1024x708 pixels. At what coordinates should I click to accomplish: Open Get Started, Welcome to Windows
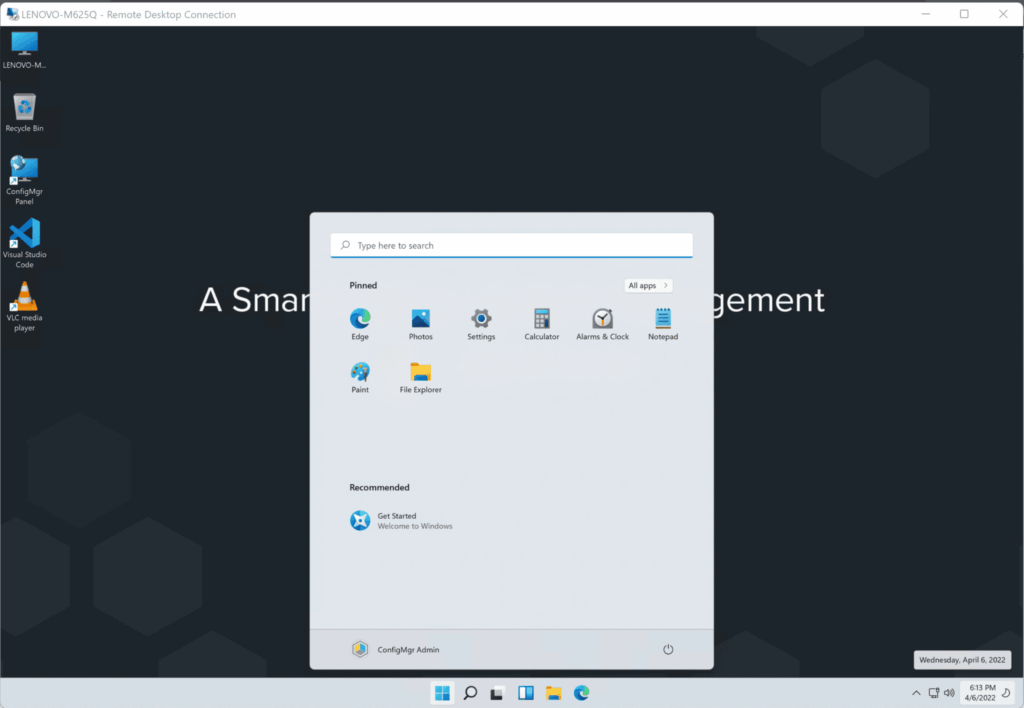tap(400, 520)
